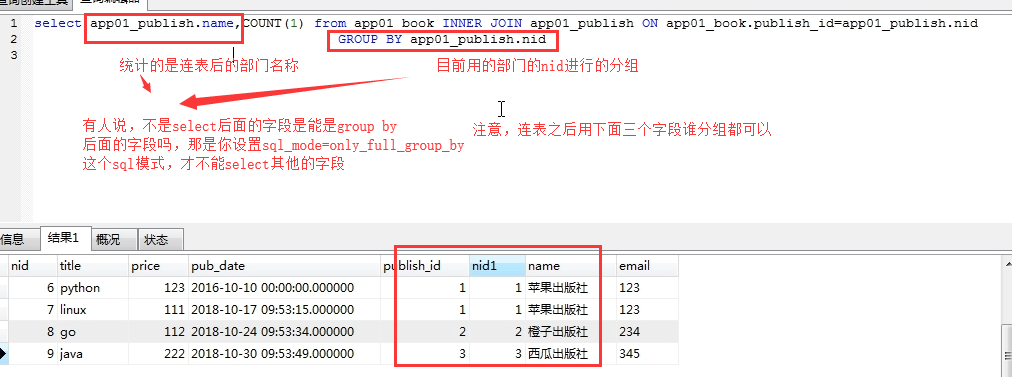Select the python title cell

coord(93,288)
